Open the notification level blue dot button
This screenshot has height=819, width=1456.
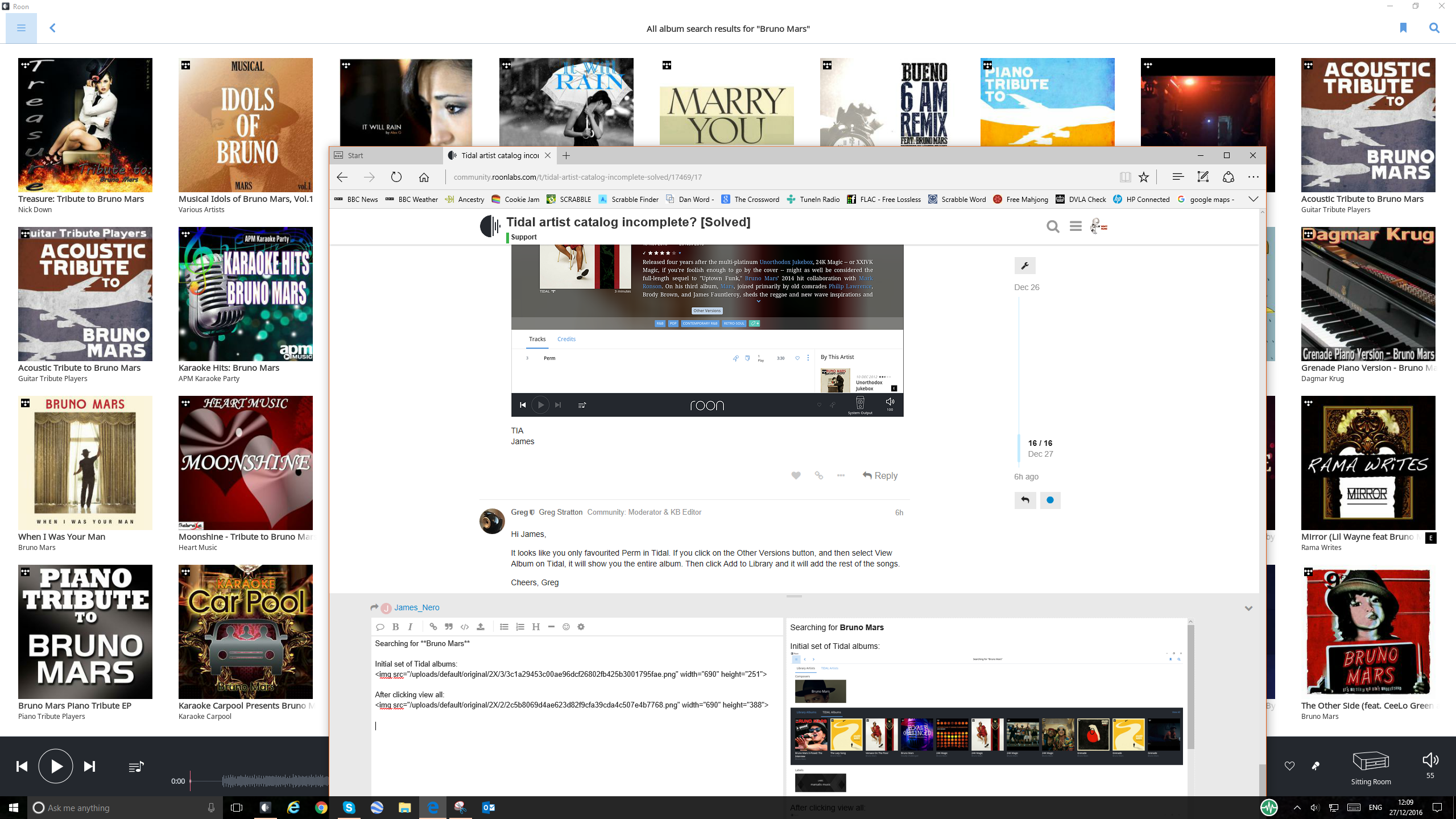(x=1050, y=500)
